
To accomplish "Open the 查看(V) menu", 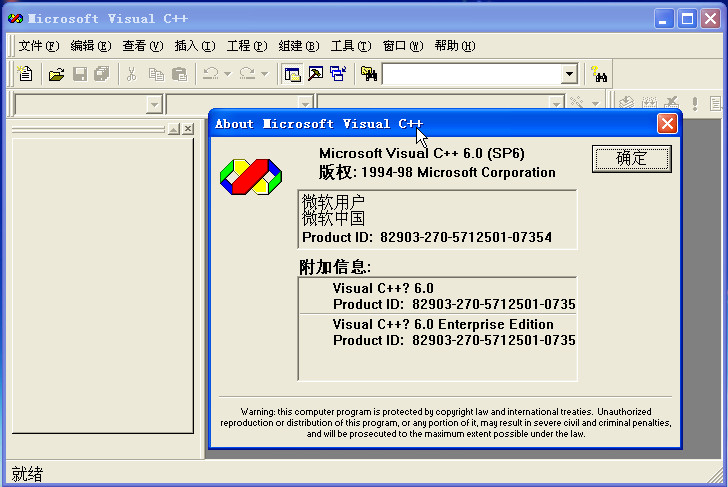I will point(143,45).
